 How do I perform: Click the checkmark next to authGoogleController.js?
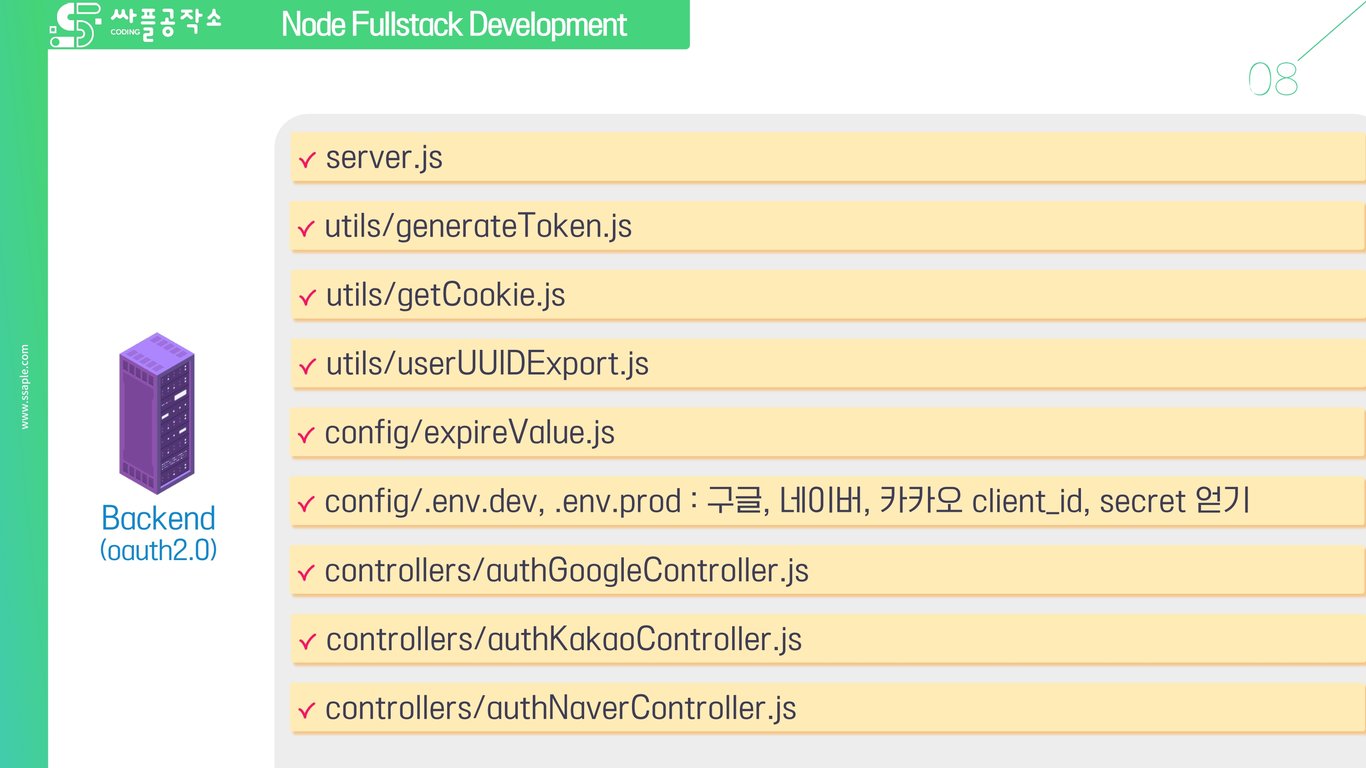(306, 573)
